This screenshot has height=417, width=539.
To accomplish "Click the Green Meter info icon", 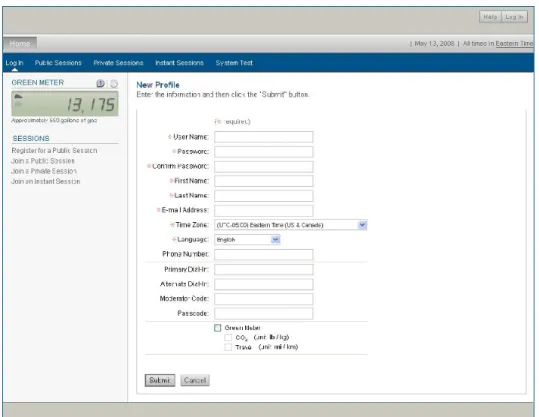I will point(100,83).
